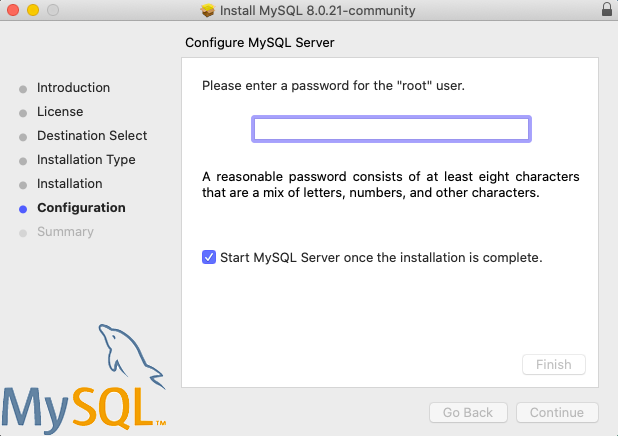Select the Destination Select step
The height and width of the screenshot is (436, 618).
pyautogui.click(x=92, y=136)
